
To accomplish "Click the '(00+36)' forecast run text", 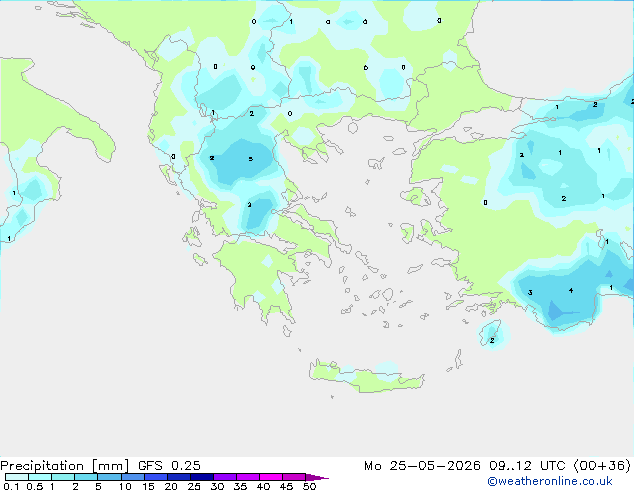I will (602, 465).
